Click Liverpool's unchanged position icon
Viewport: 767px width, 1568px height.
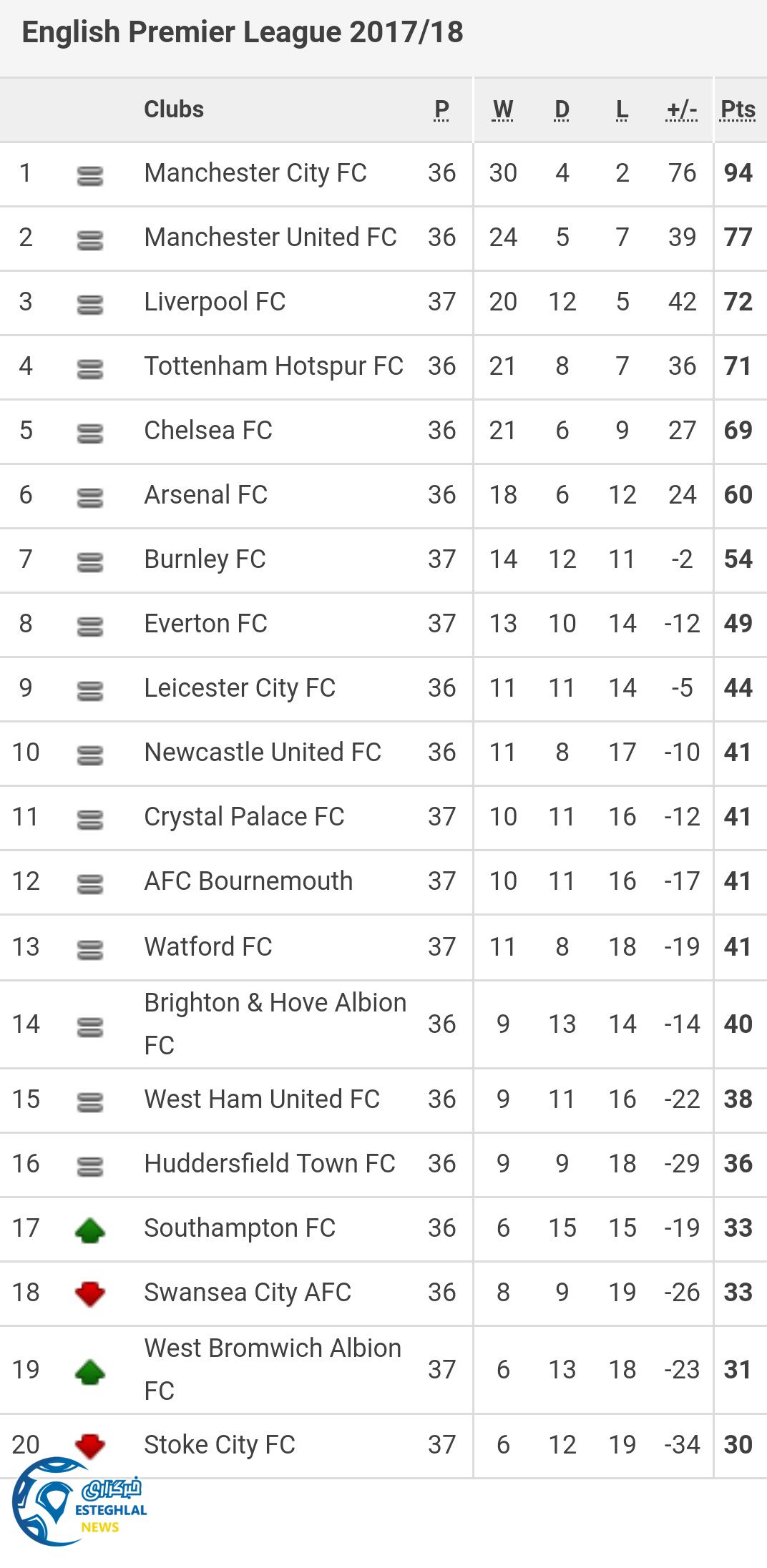(90, 304)
